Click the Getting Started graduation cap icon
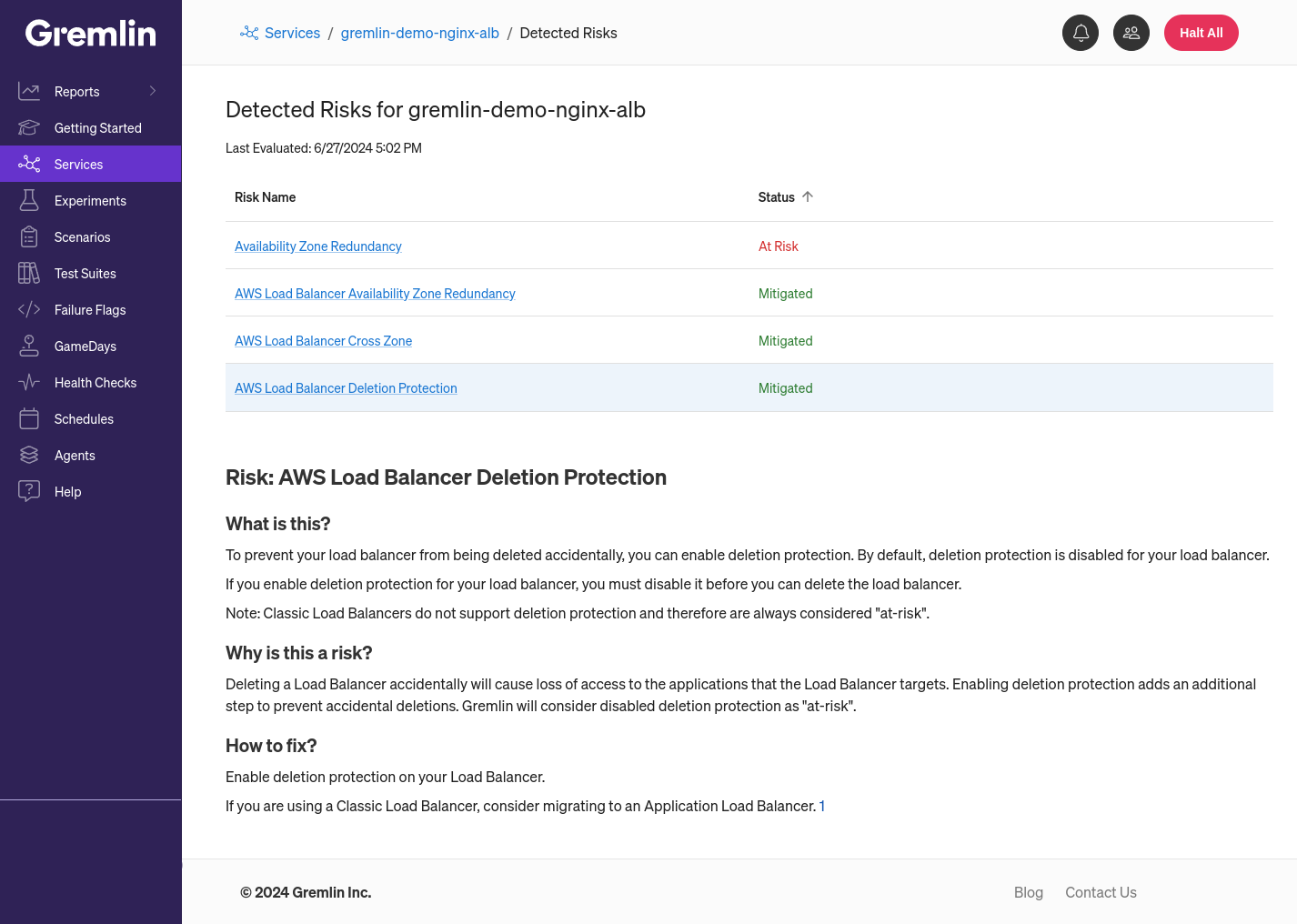The height and width of the screenshot is (924, 1297). point(29,127)
